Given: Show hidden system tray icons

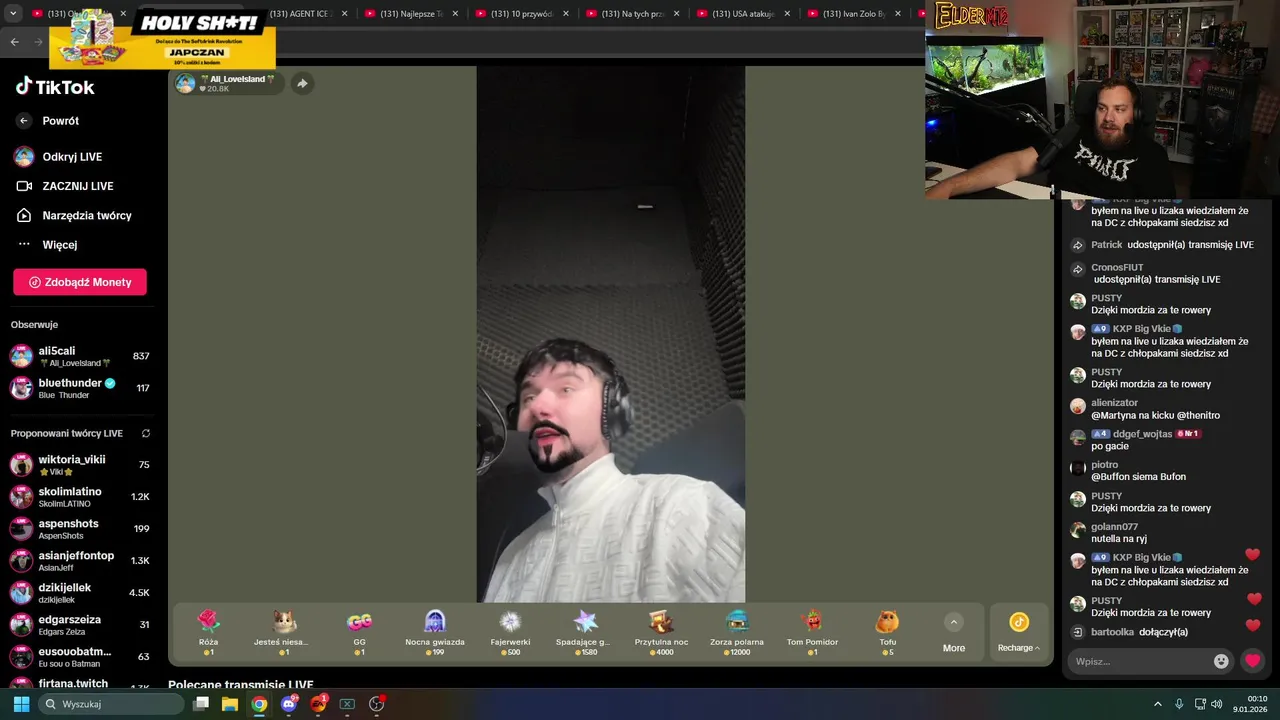Looking at the screenshot, I should 1158,704.
